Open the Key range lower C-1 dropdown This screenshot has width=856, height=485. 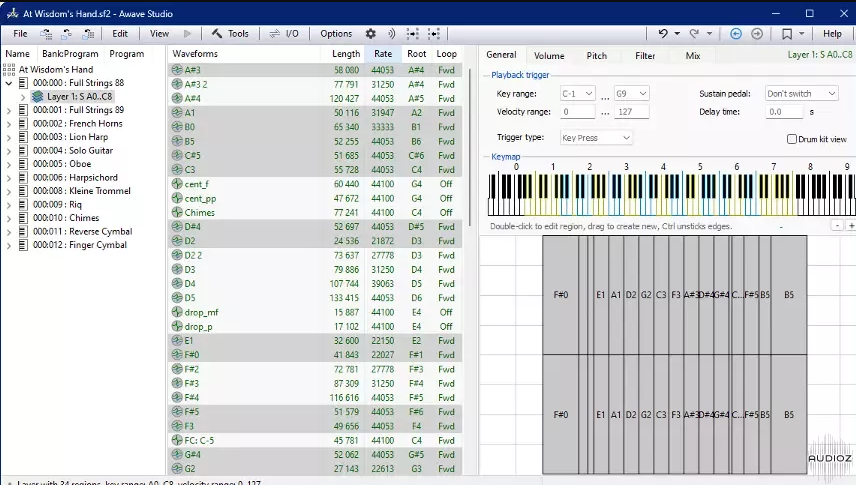pos(578,94)
